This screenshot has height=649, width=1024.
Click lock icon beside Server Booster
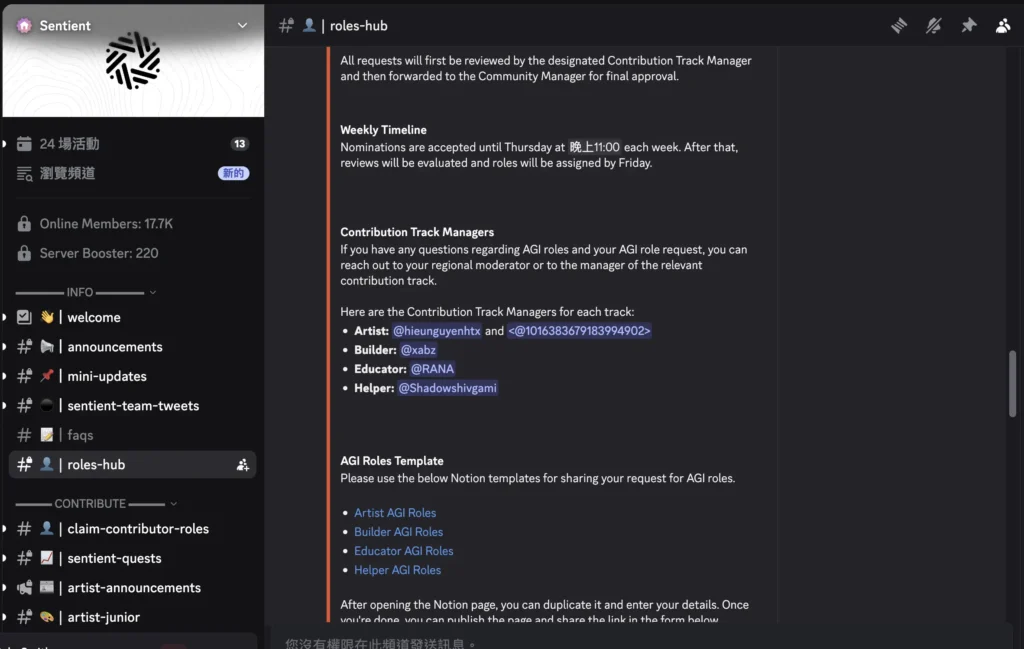click(24, 253)
